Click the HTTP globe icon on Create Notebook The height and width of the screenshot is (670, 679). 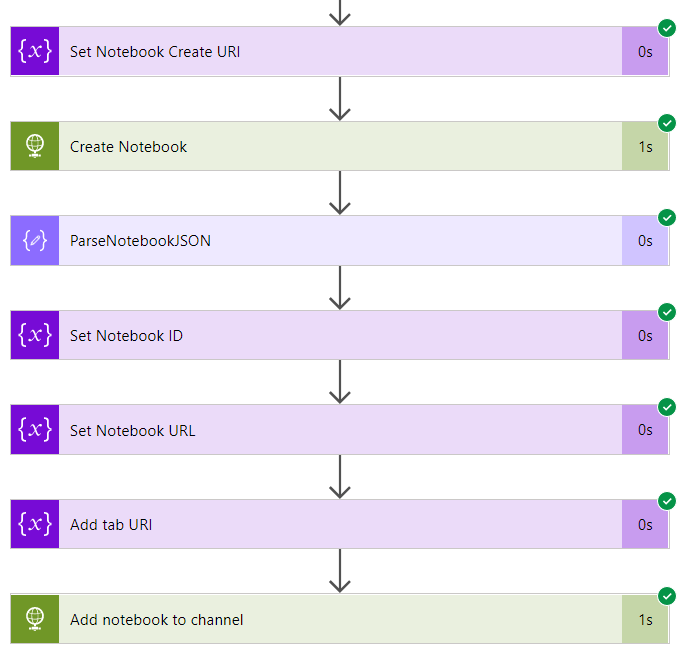pos(35,147)
